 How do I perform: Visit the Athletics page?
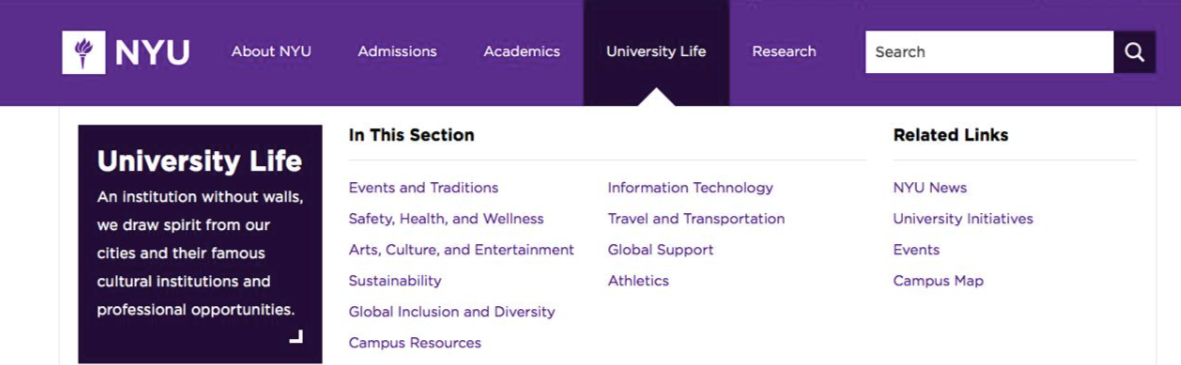(638, 281)
